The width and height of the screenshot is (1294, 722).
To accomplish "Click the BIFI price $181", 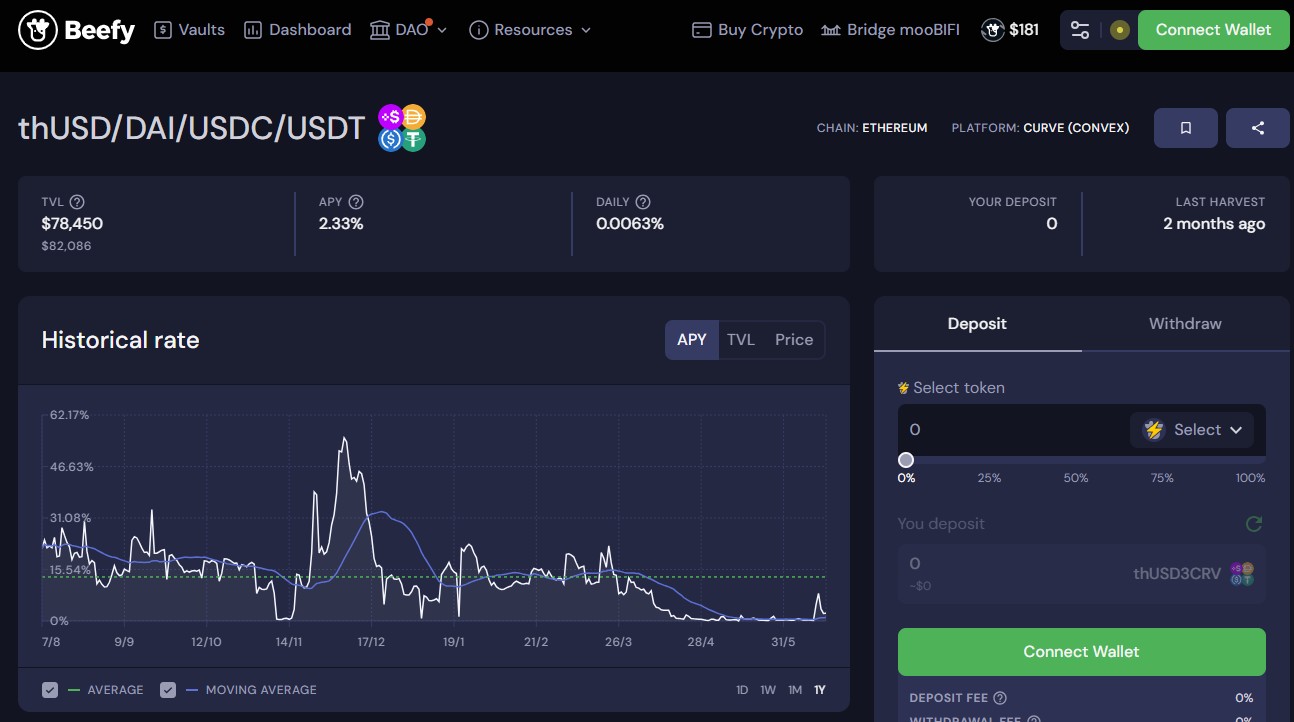I will point(1024,30).
